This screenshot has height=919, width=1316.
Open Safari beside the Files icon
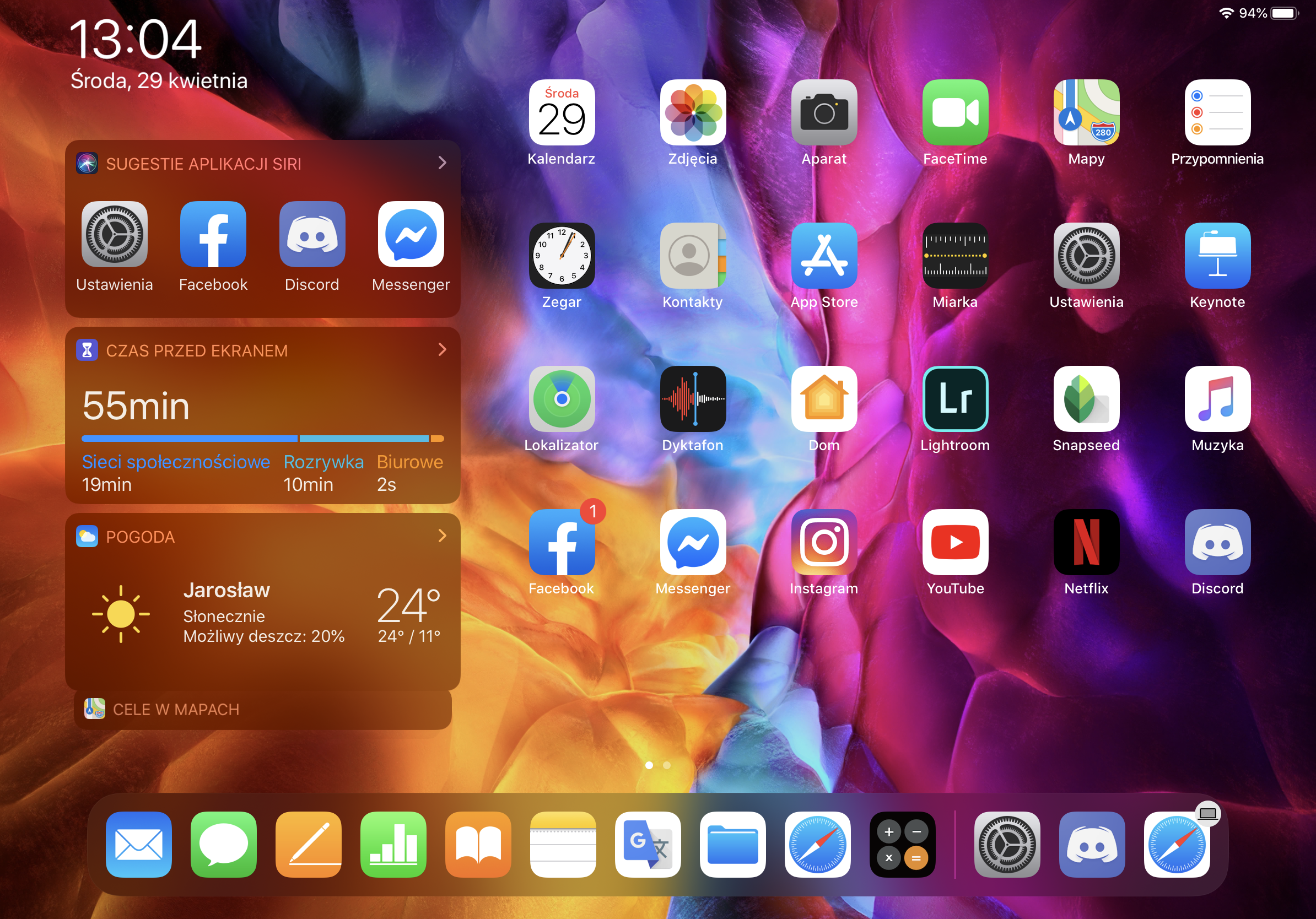(817, 845)
